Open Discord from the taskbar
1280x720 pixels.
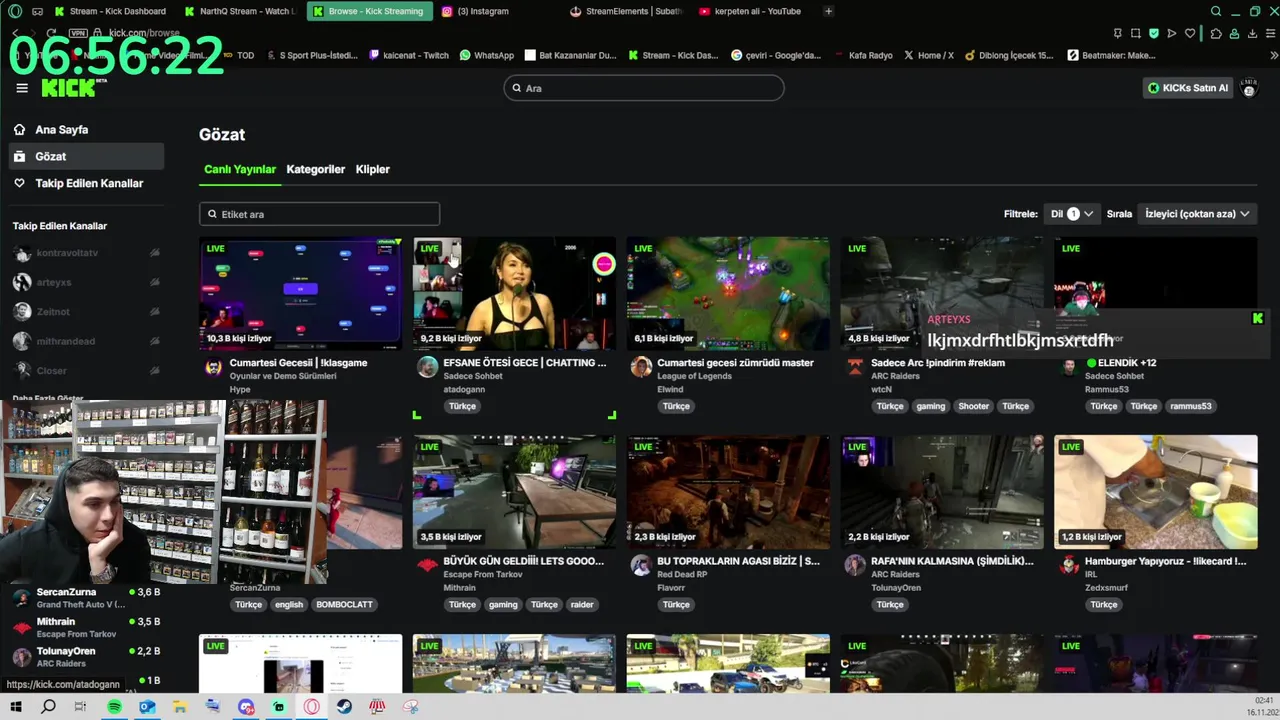(x=246, y=707)
